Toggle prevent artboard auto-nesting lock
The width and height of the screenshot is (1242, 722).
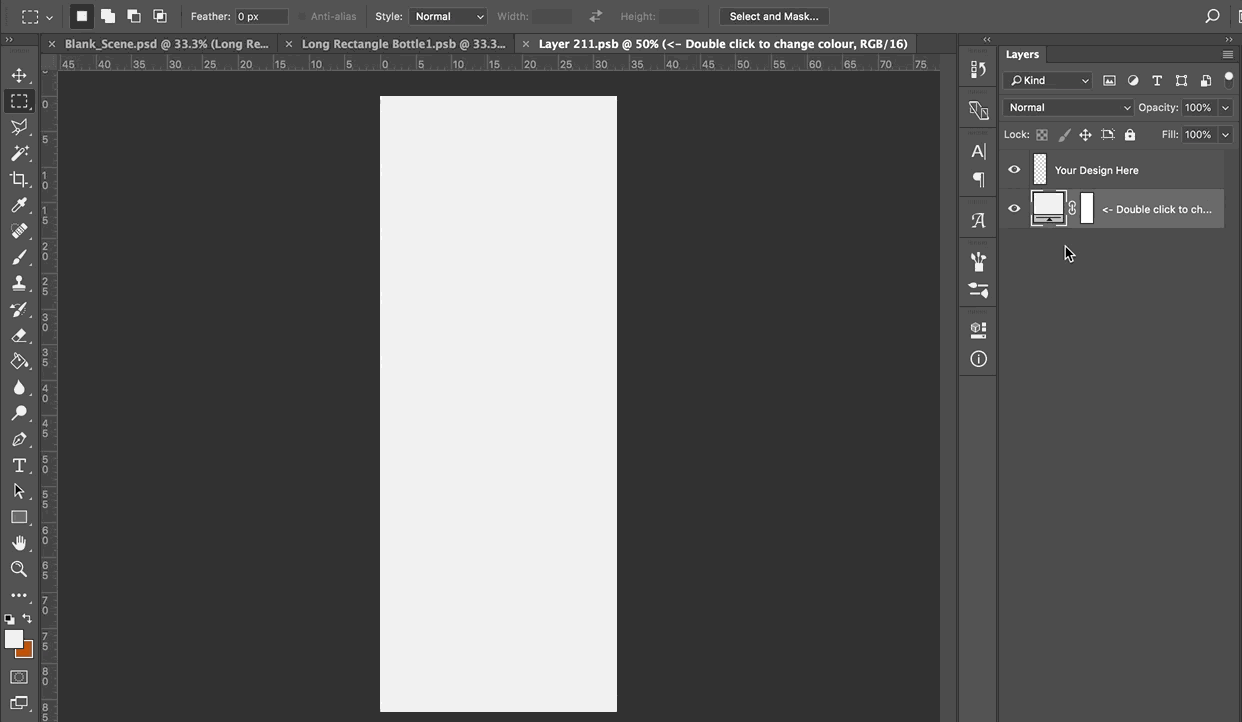point(1108,134)
